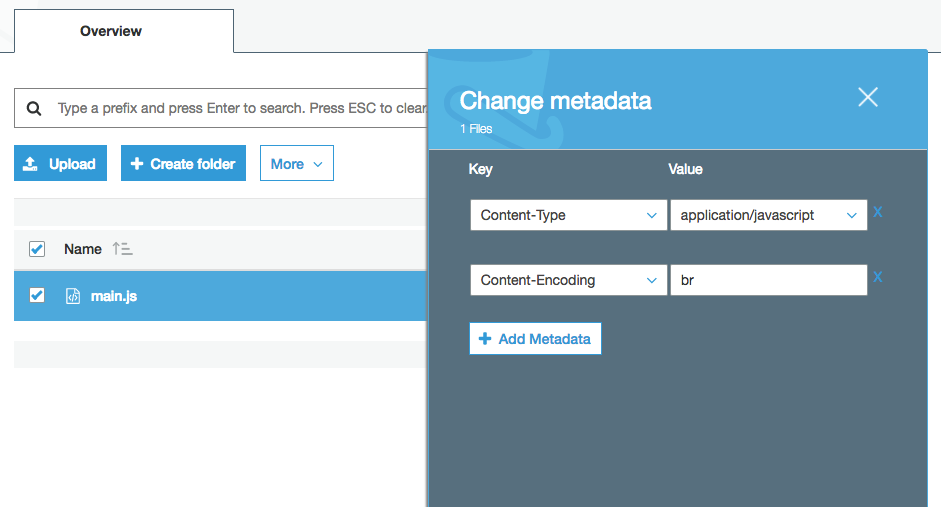Screen dimensions: 941x507
Task: Open the application/javascript value dropdown
Action: 769,215
